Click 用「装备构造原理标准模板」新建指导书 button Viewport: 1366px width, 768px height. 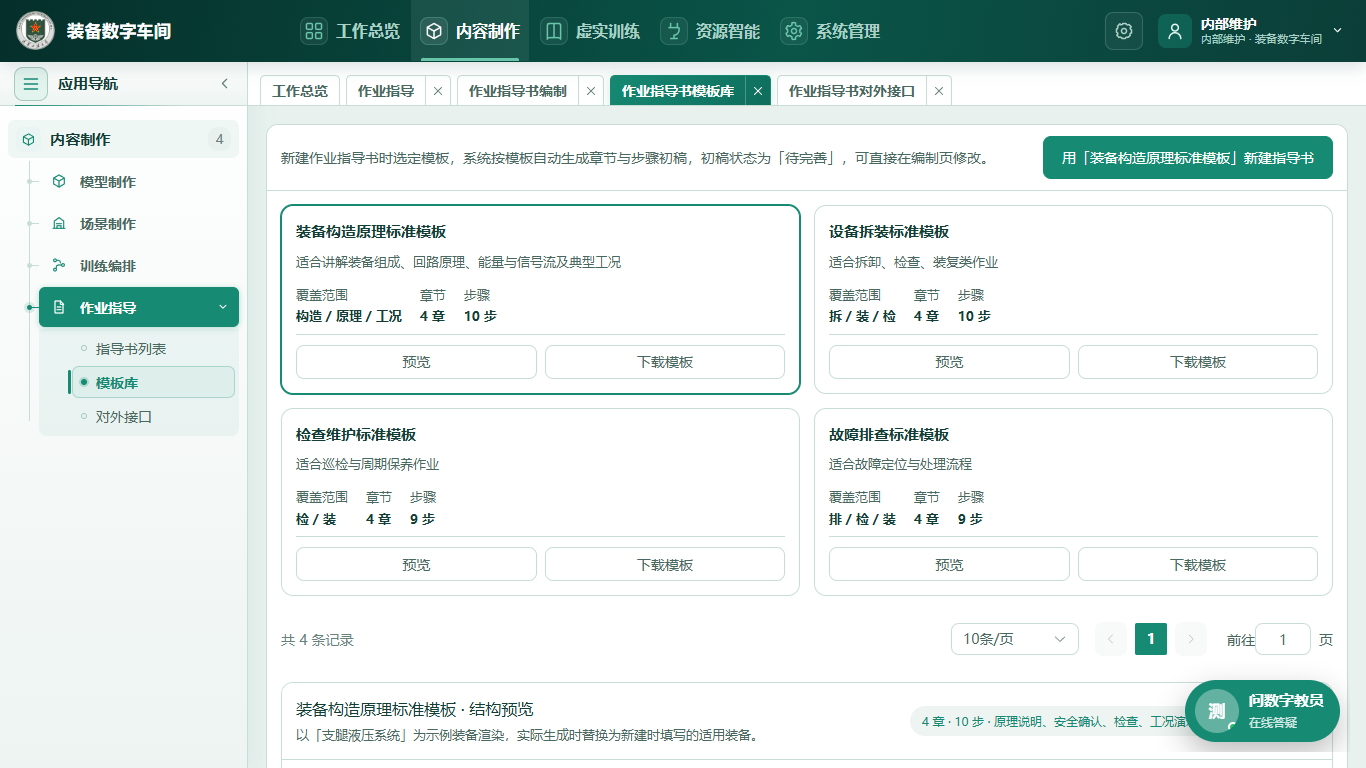(1188, 158)
